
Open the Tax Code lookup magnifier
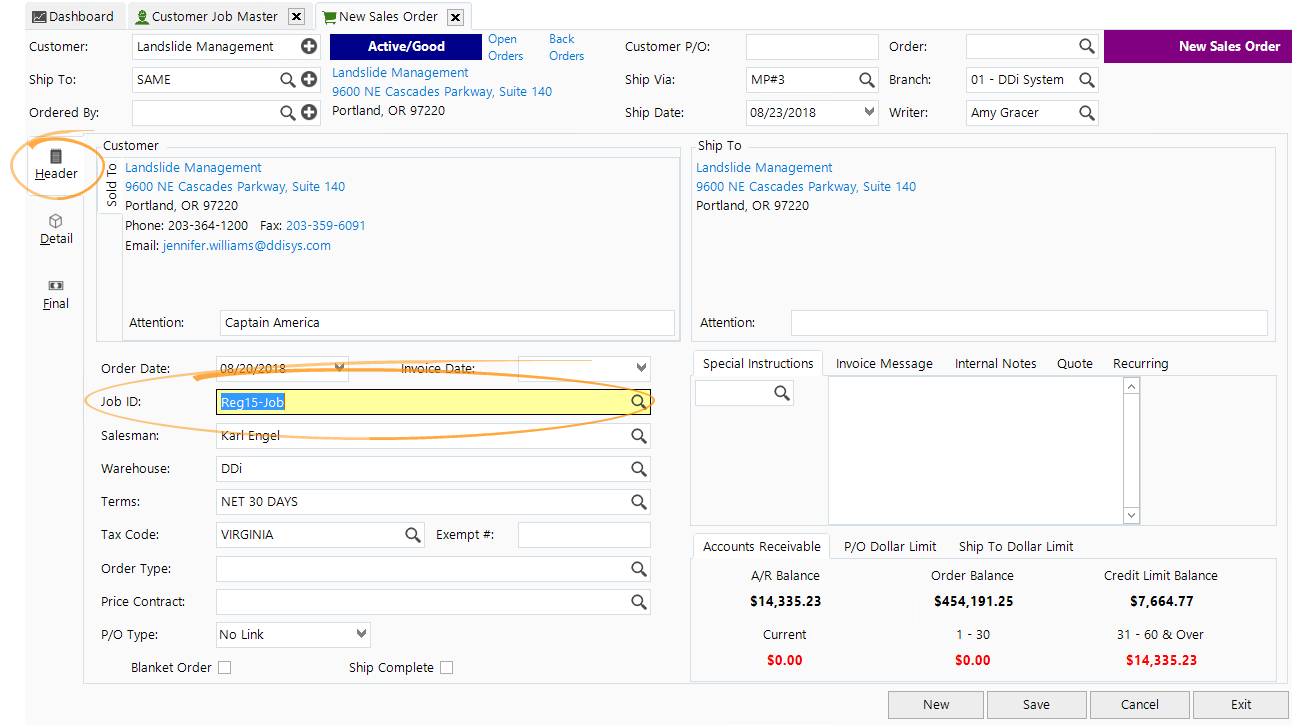(x=412, y=534)
